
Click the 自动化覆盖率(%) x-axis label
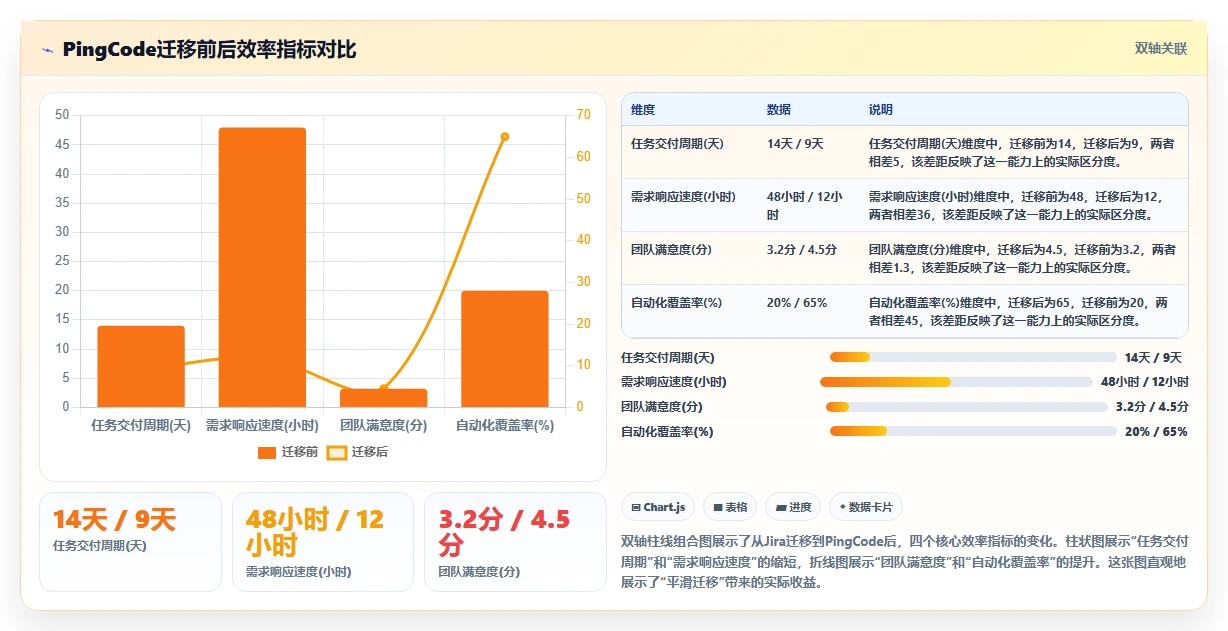[x=505, y=425]
